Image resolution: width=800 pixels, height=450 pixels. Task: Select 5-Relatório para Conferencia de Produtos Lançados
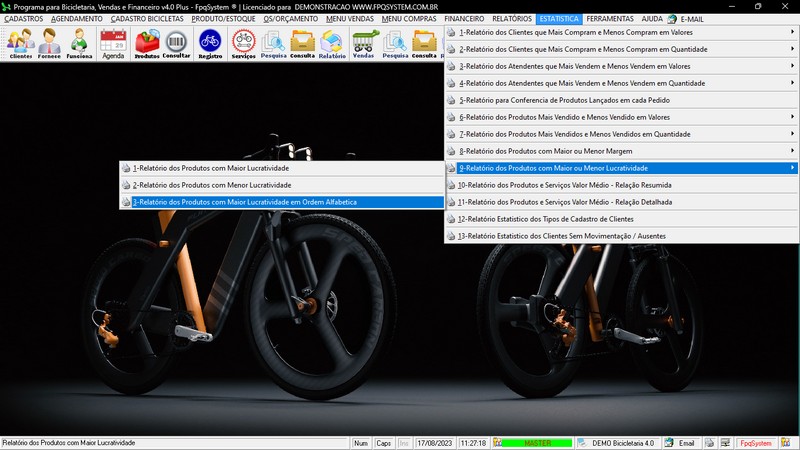click(621, 100)
